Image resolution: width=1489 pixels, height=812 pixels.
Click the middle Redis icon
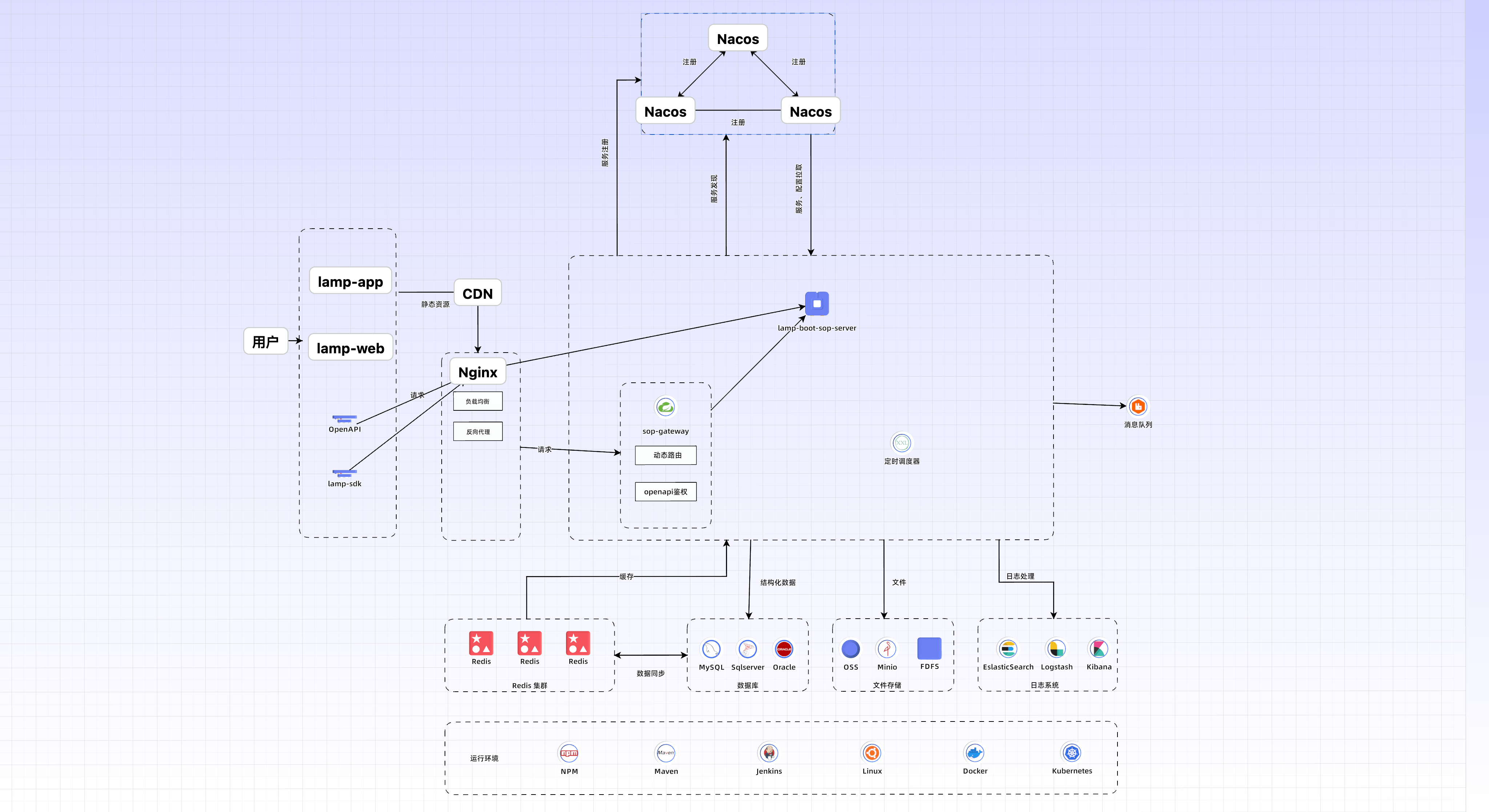click(x=529, y=643)
